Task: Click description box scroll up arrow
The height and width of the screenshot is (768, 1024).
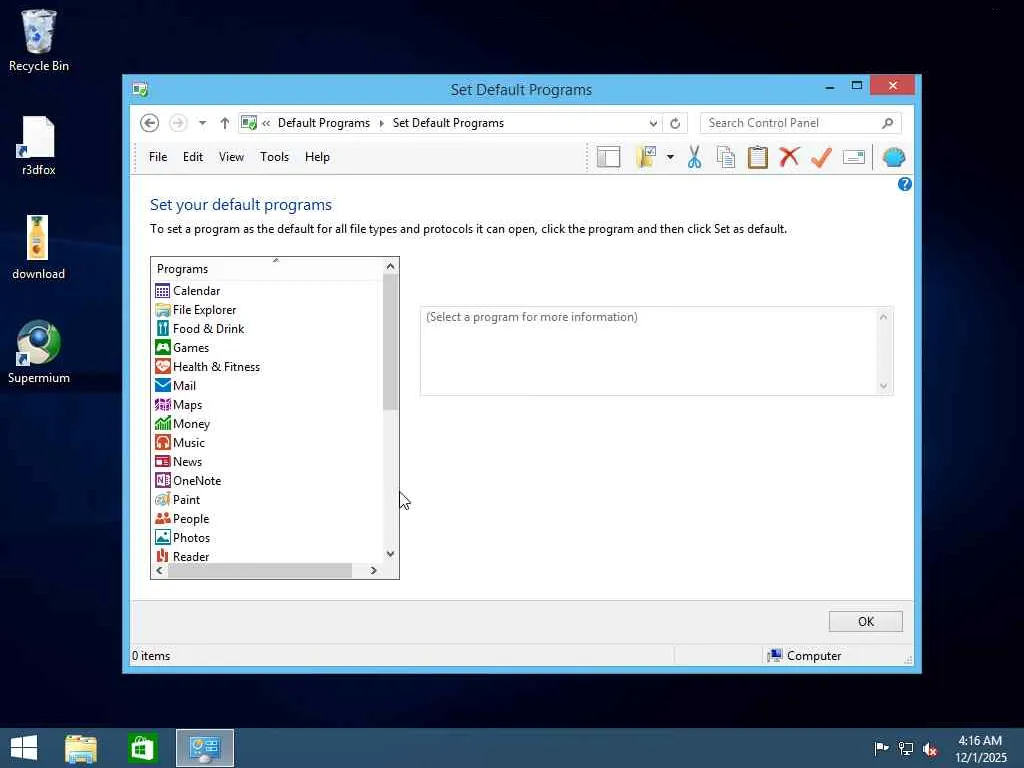Action: 884,317
